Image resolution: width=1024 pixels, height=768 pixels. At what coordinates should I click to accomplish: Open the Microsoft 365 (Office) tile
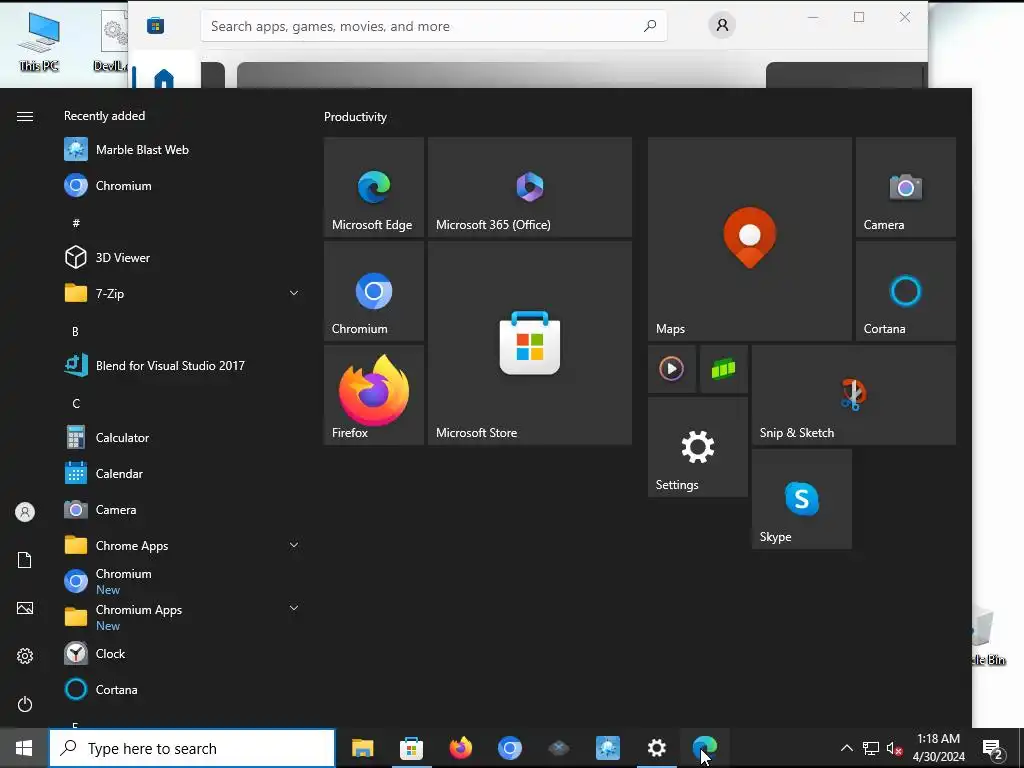point(530,187)
